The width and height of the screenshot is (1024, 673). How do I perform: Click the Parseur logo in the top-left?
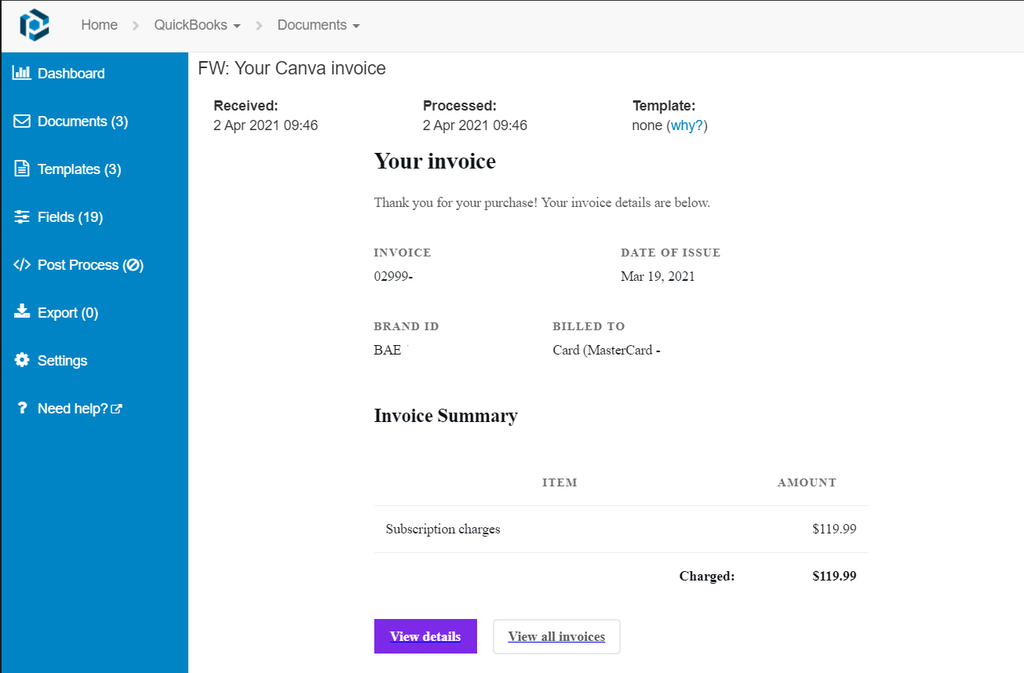point(35,24)
